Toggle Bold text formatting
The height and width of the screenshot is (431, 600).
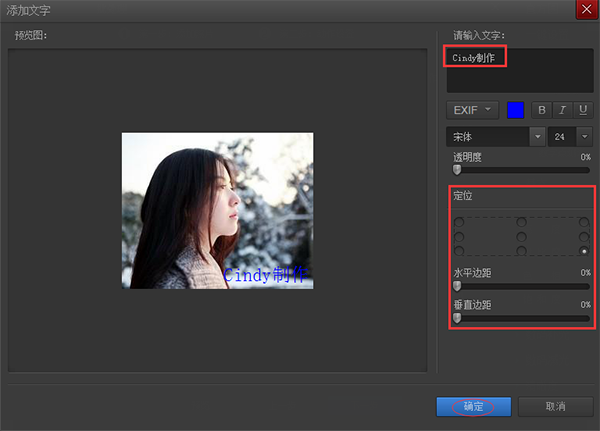coord(541,110)
